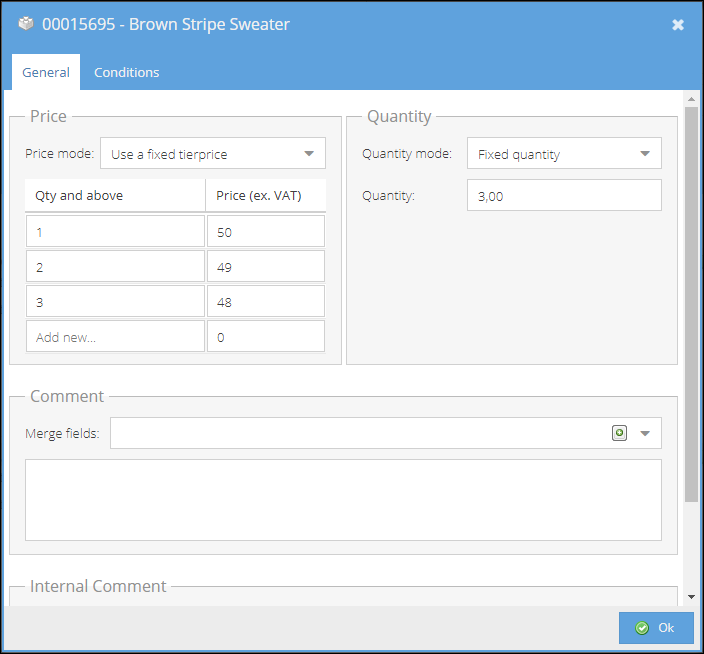The image size is (704, 654).
Task: Click the product box icon in title bar
Action: tap(26, 24)
